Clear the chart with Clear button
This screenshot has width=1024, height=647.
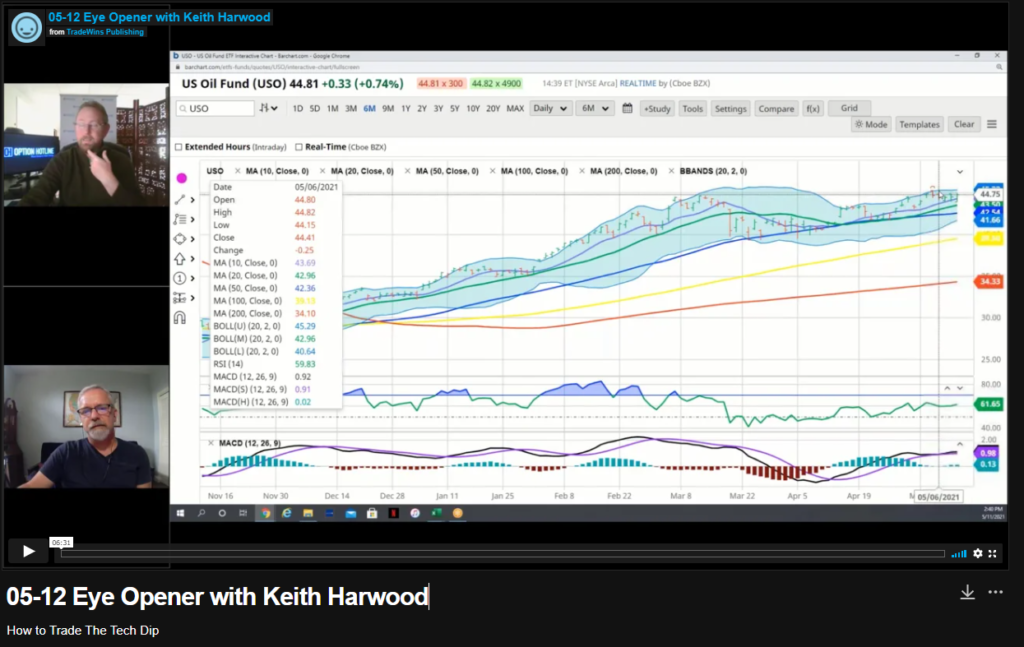964,125
